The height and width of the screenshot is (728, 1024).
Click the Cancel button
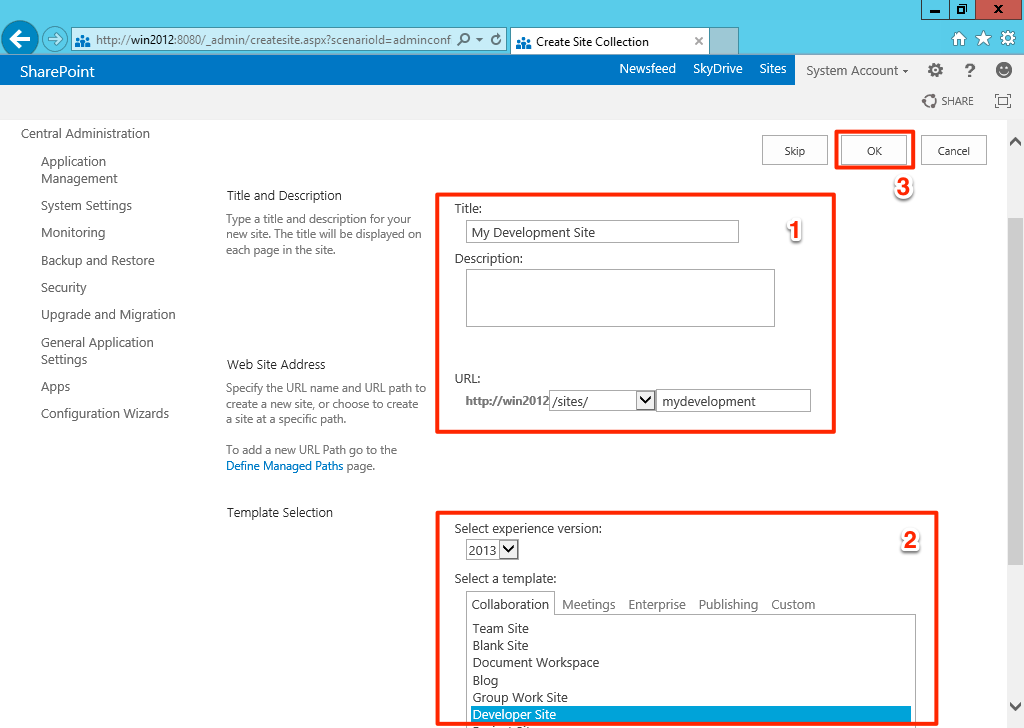953,150
